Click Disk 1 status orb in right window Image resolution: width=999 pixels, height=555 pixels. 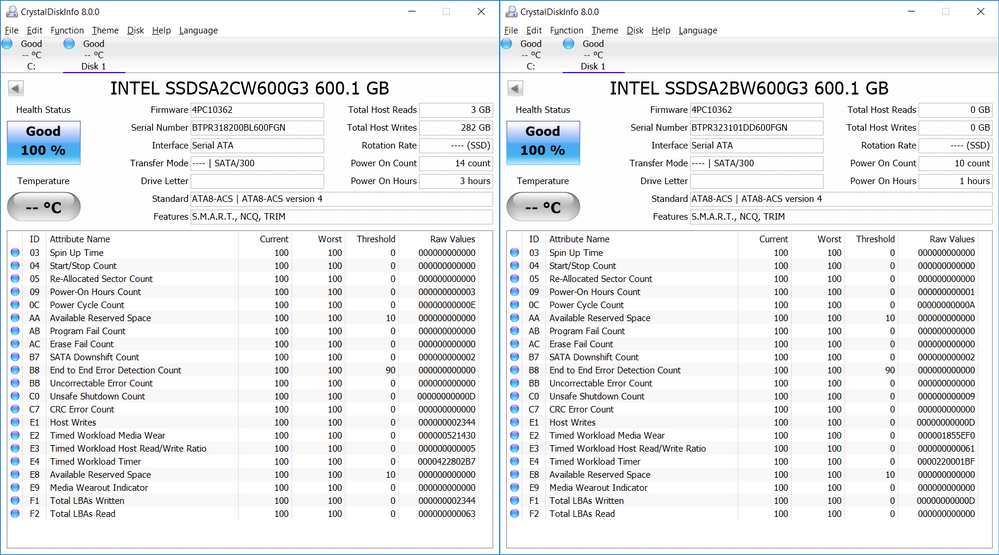tap(570, 44)
